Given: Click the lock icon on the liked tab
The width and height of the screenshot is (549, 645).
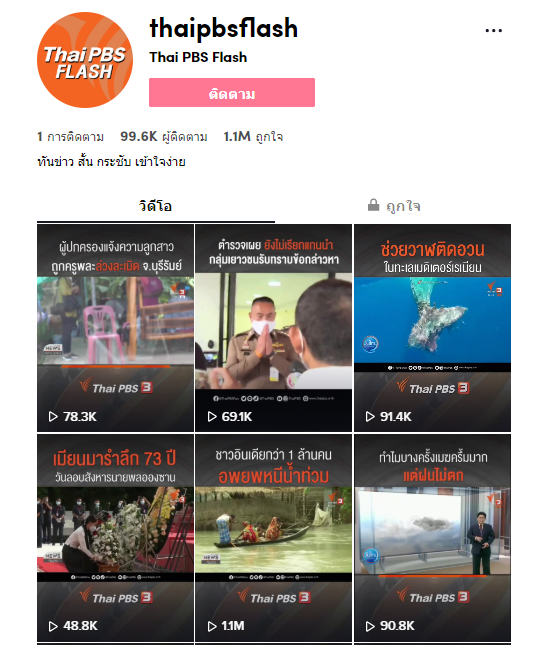Looking at the screenshot, I should tap(373, 205).
